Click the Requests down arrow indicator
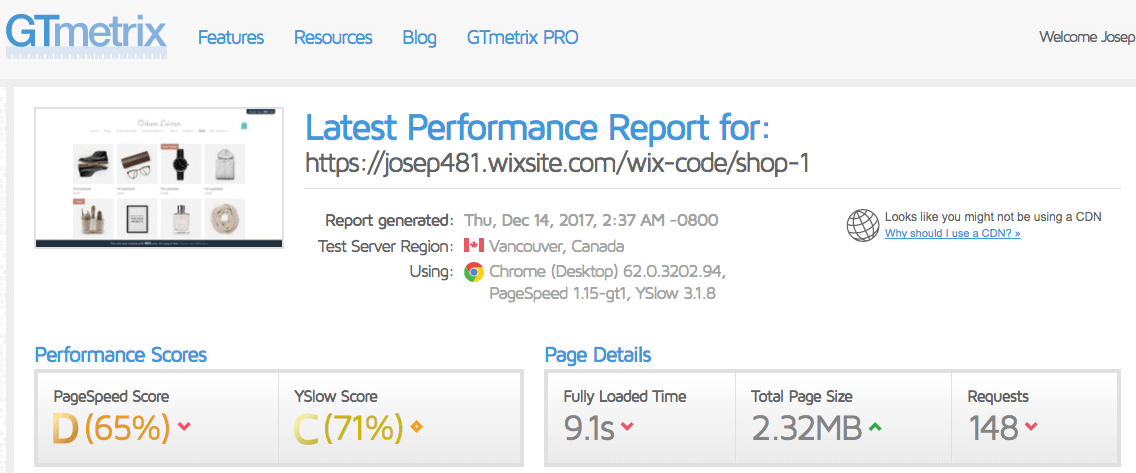 coord(1030,427)
